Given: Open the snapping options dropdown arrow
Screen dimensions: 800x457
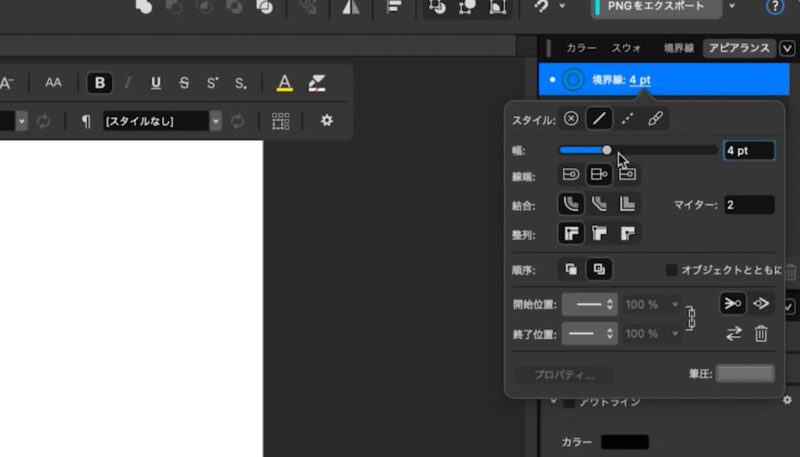Looking at the screenshot, I should [x=562, y=6].
